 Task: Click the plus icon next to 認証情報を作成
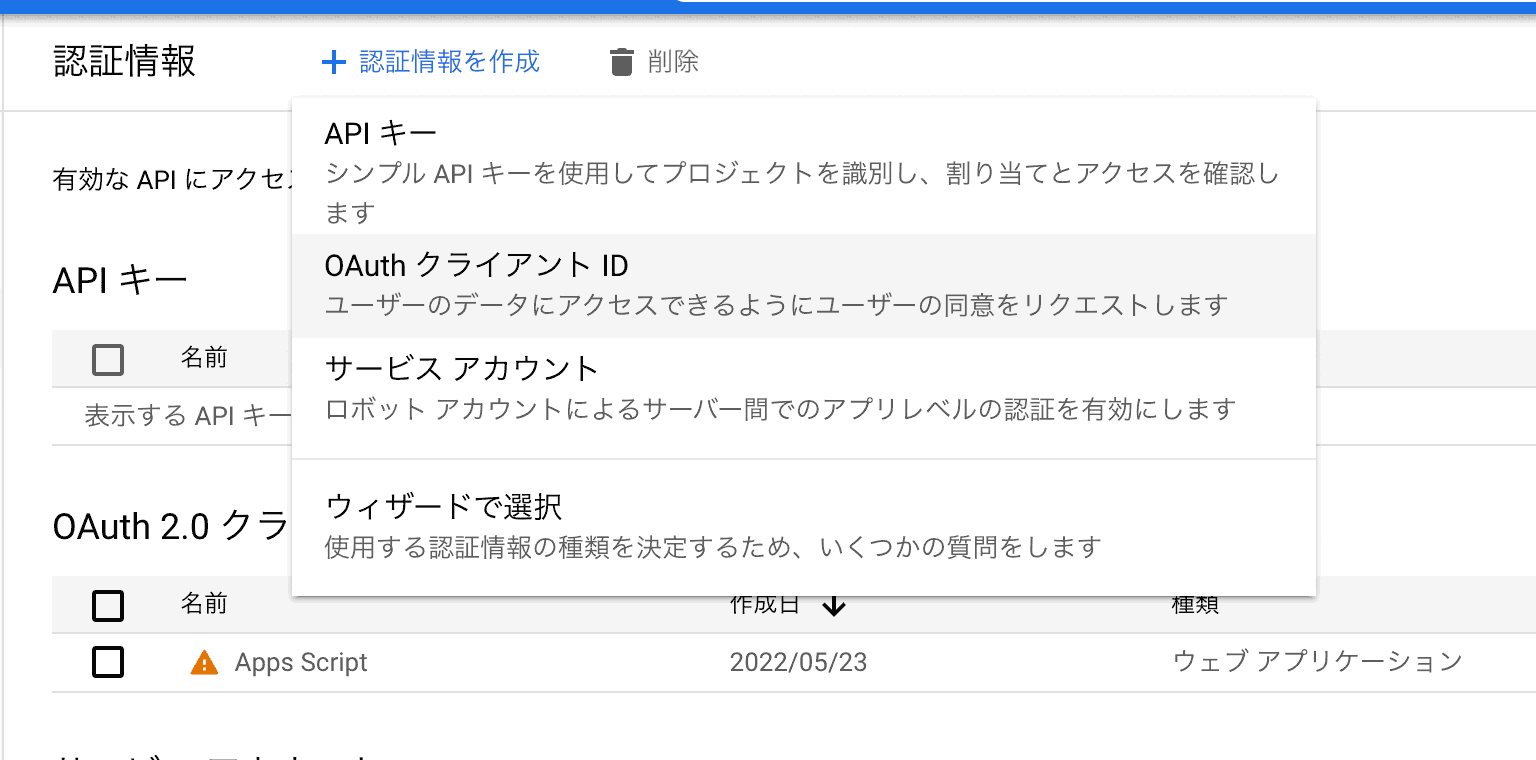[x=332, y=62]
